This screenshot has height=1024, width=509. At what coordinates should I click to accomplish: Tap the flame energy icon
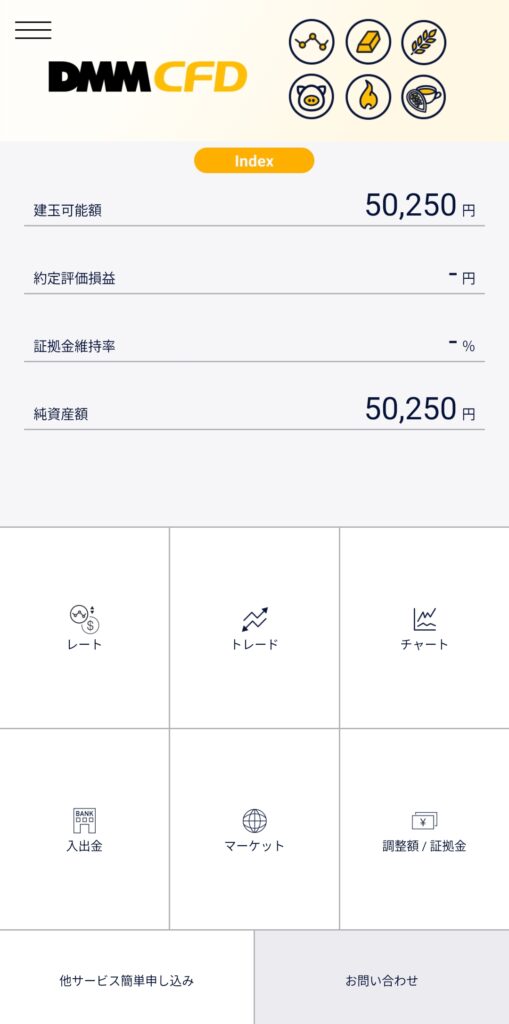[368, 98]
